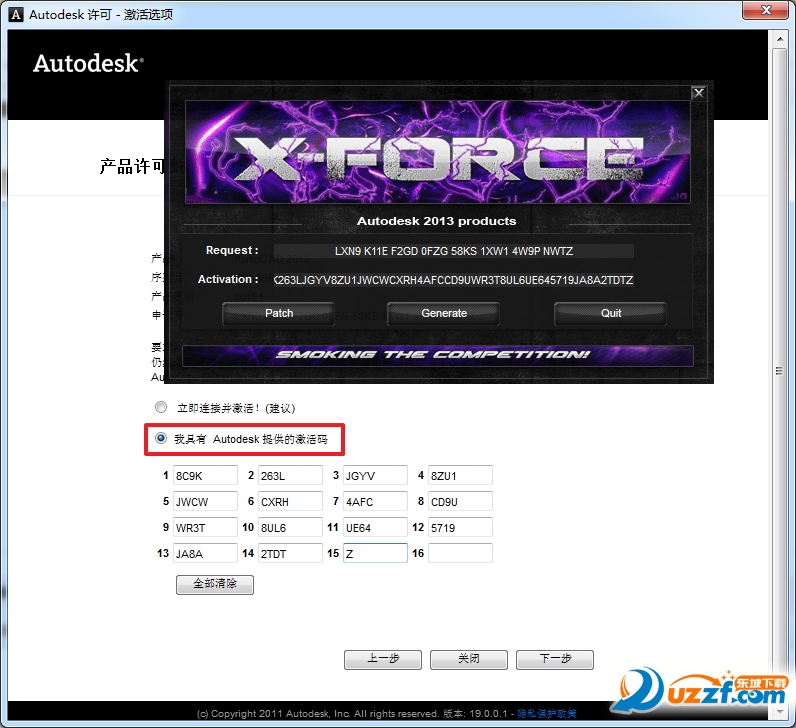
Task: Click activation field 9 containing WR3T
Action: pyautogui.click(x=205, y=527)
